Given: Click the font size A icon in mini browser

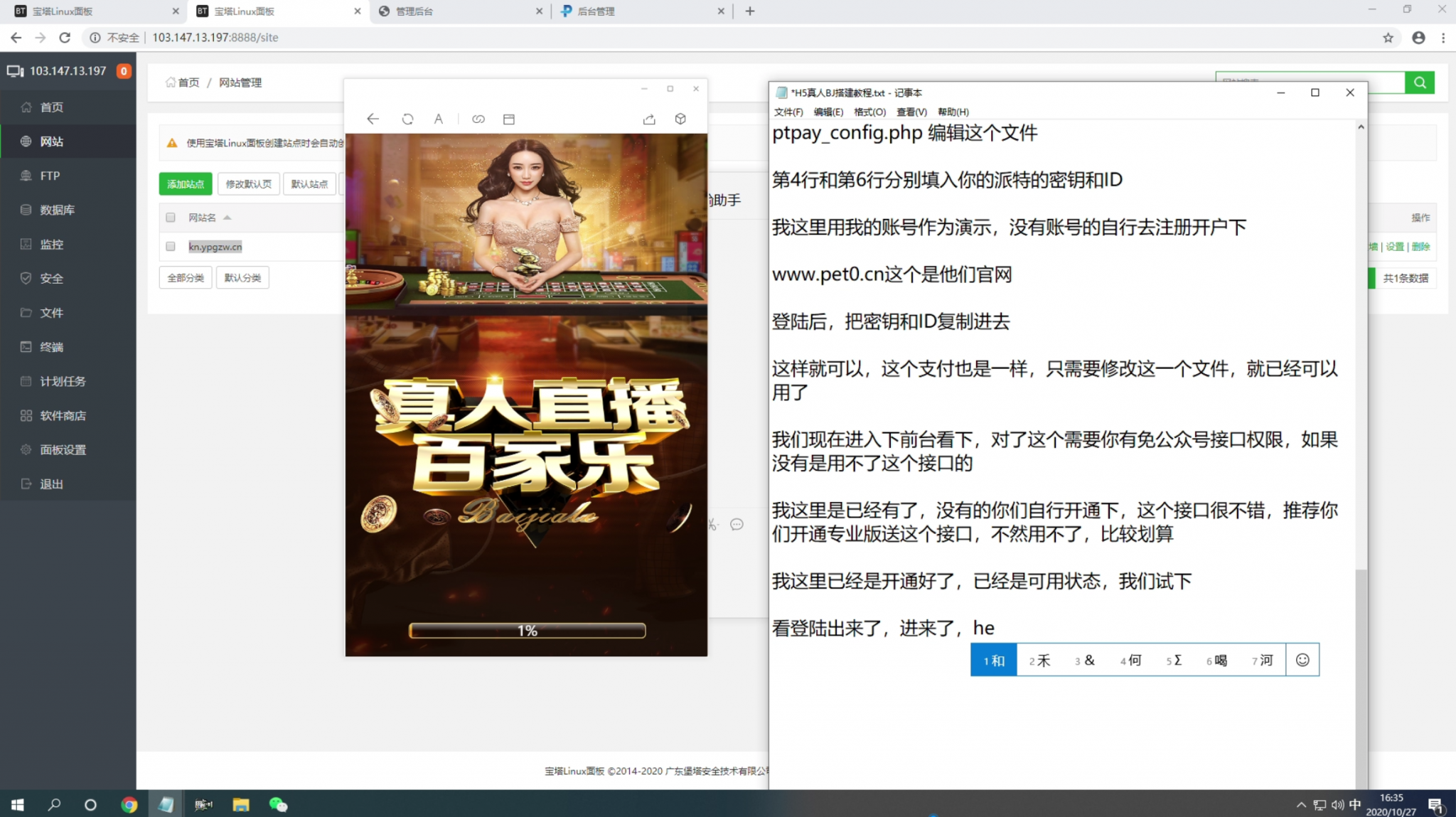Looking at the screenshot, I should (x=439, y=119).
